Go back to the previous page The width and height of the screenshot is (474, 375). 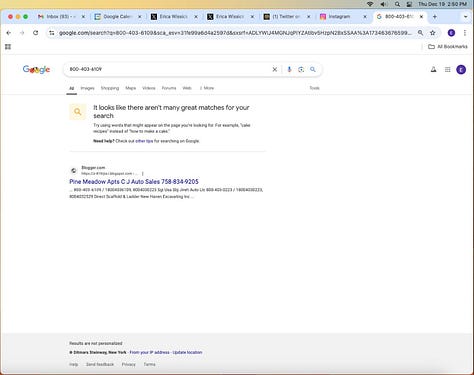(x=9, y=33)
